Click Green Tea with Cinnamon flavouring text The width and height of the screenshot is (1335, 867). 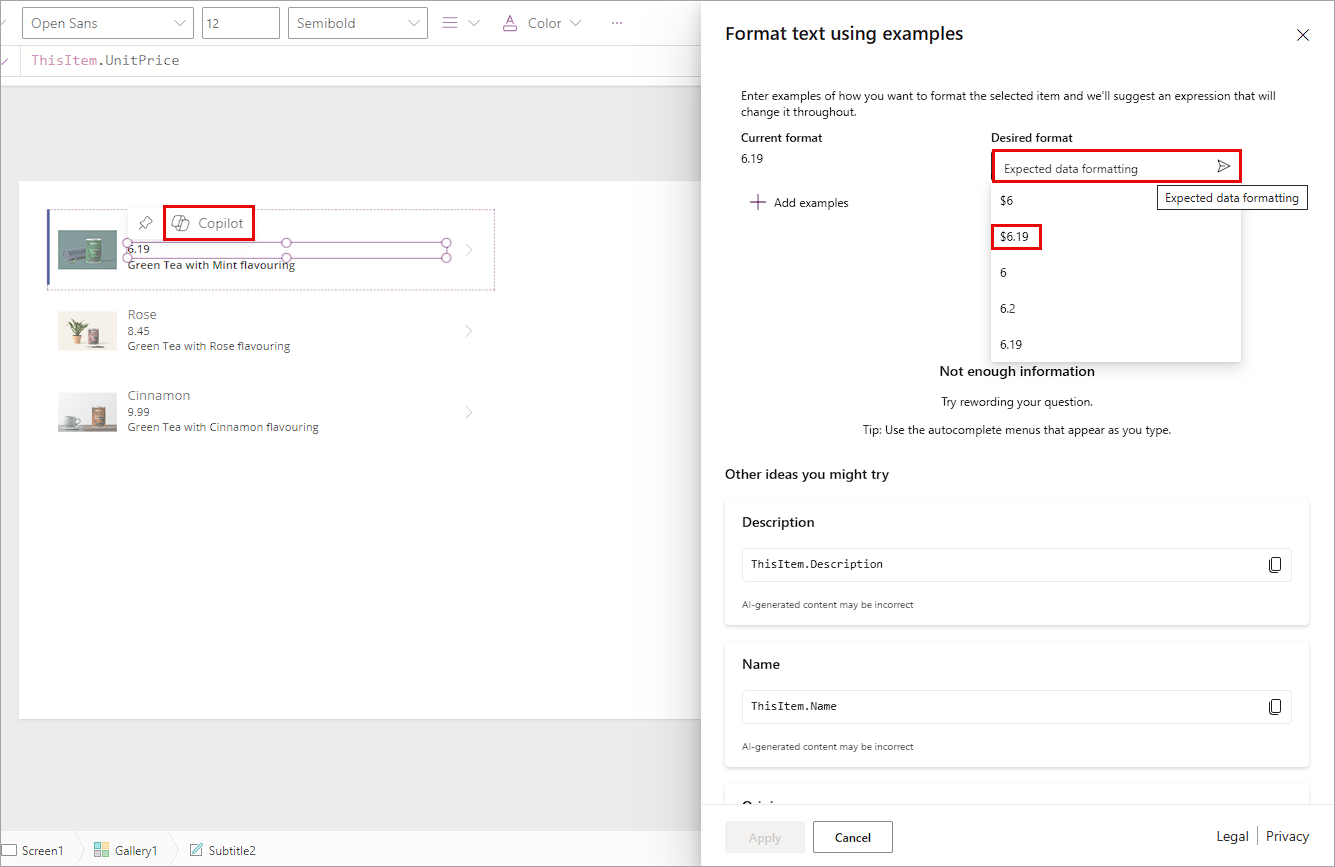pyautogui.click(x=223, y=427)
